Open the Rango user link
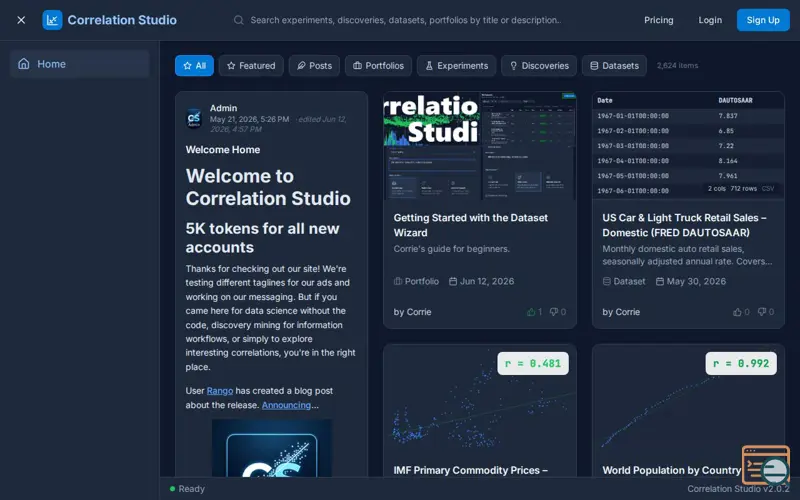Viewport: 800px width, 500px height. pyautogui.click(x=219, y=391)
